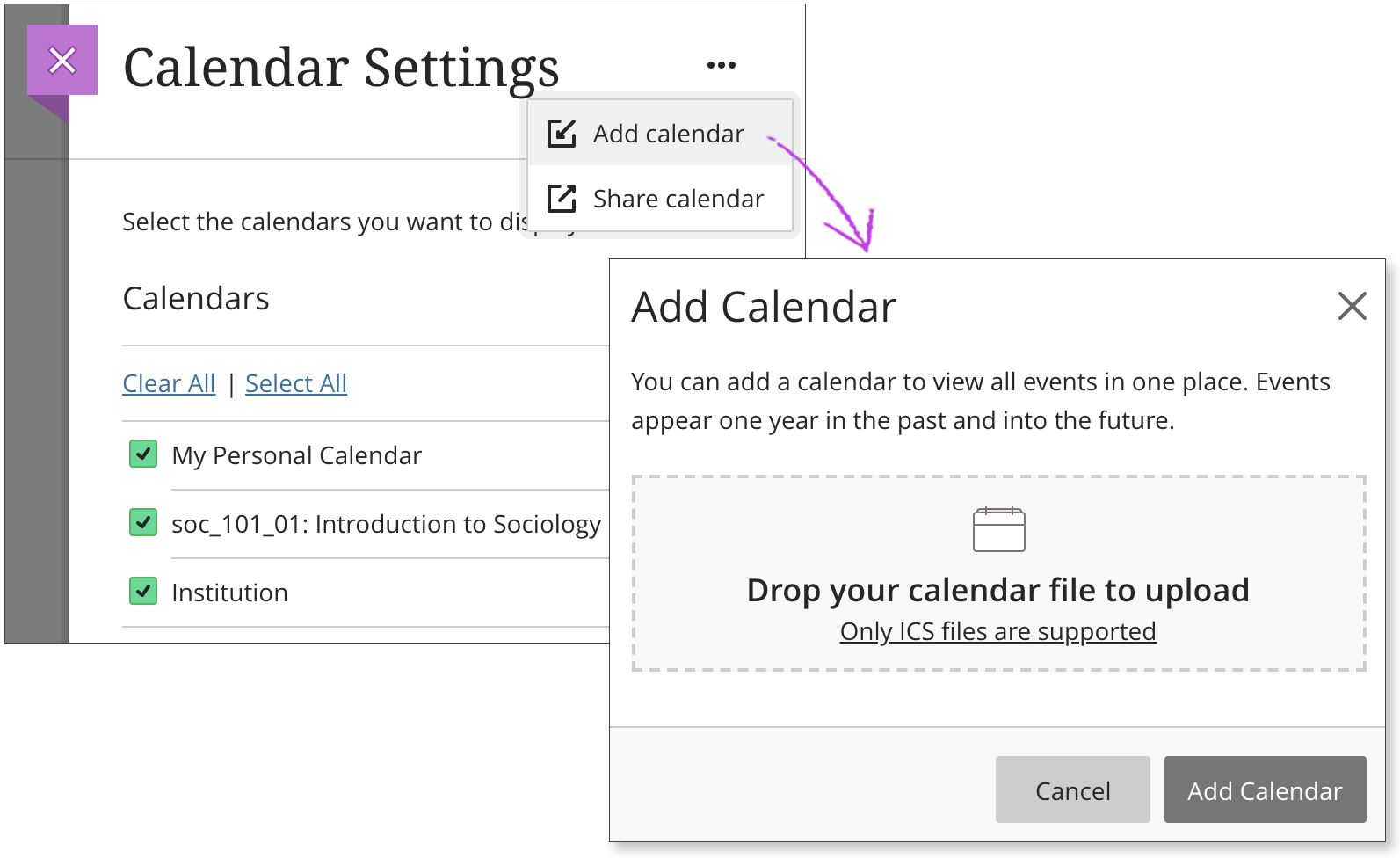Close the Add Calendar dialog

coord(1352,306)
